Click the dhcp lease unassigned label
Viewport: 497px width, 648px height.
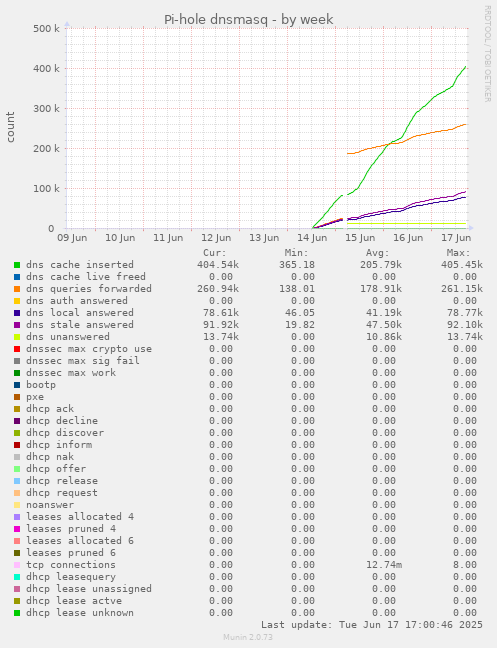pyautogui.click(x=89, y=588)
